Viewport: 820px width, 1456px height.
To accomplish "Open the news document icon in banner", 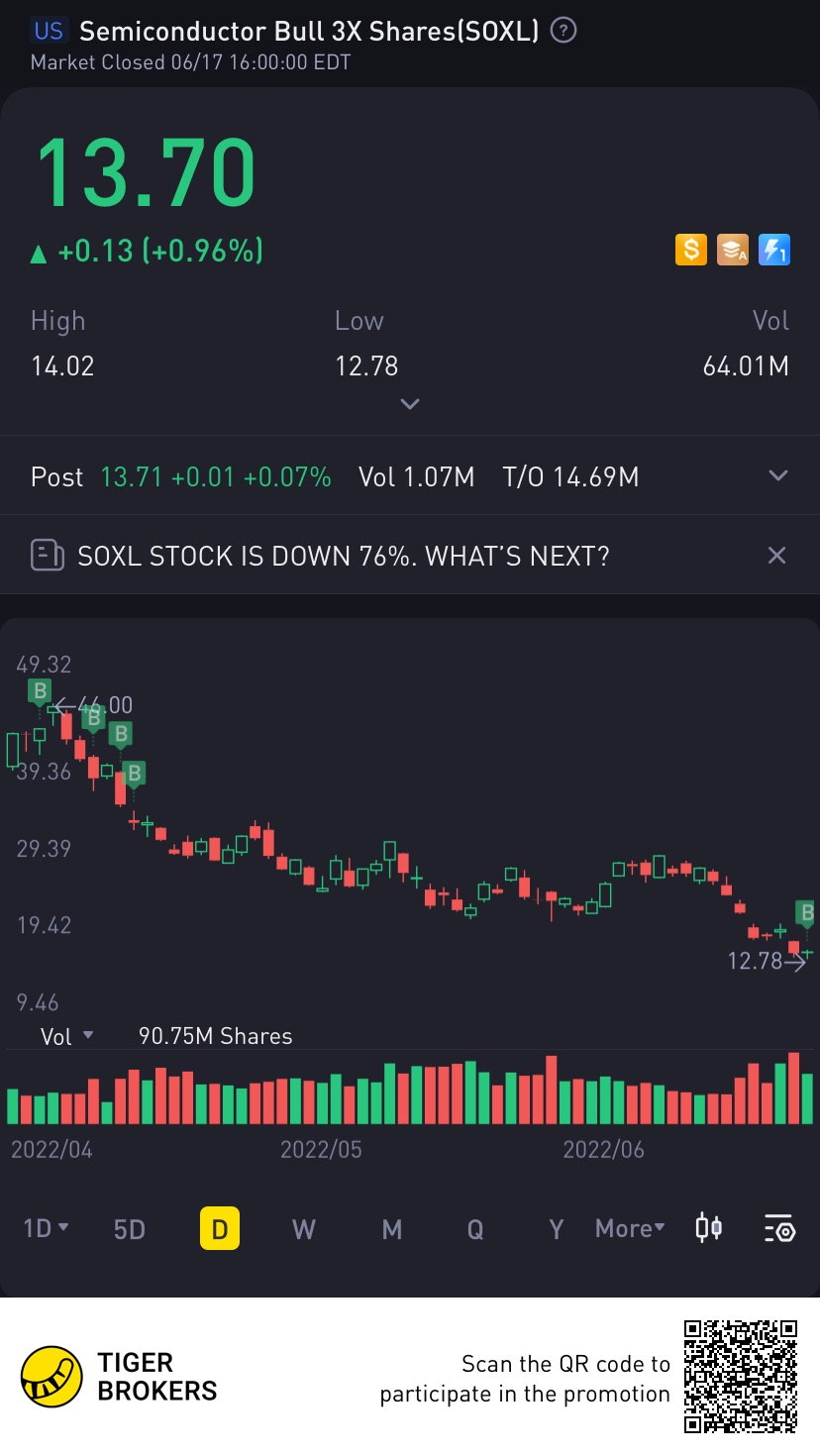I will point(47,555).
